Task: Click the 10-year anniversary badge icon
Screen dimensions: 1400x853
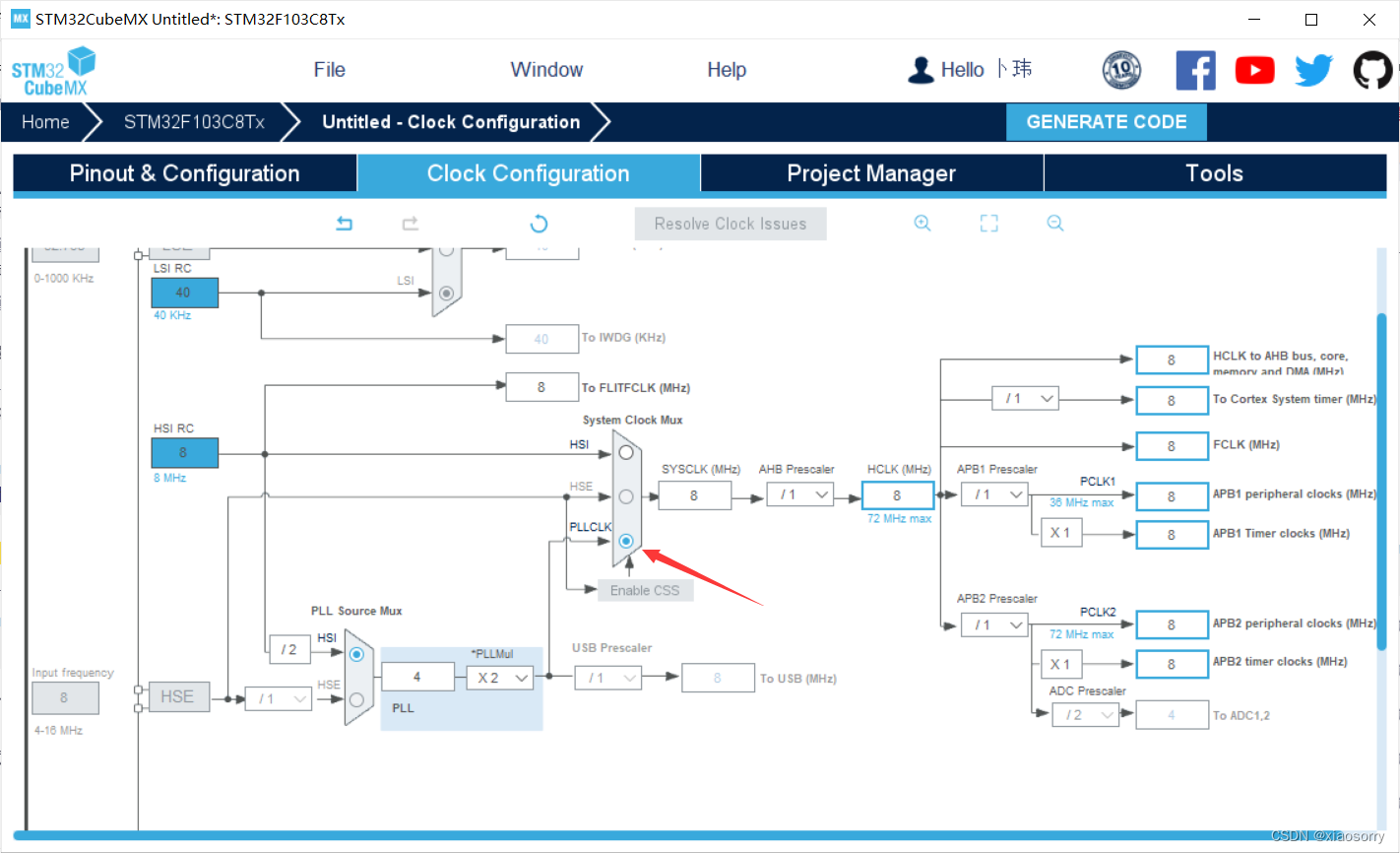Action: (x=1121, y=71)
